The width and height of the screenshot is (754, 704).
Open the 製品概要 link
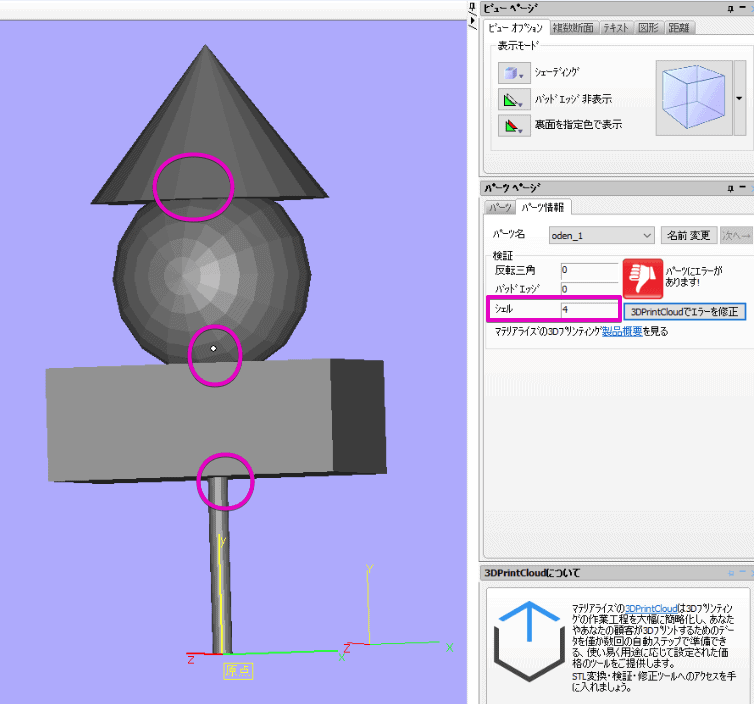622,330
